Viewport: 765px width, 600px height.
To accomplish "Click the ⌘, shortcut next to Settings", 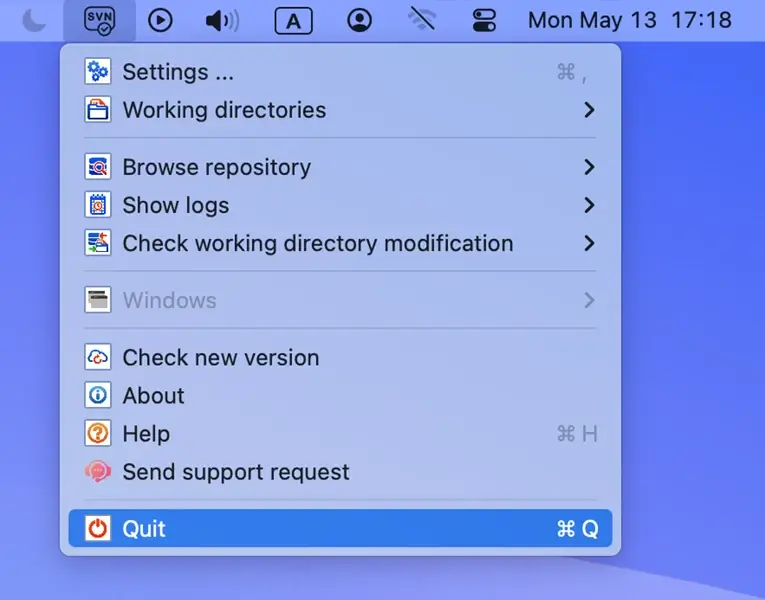I will (572, 72).
